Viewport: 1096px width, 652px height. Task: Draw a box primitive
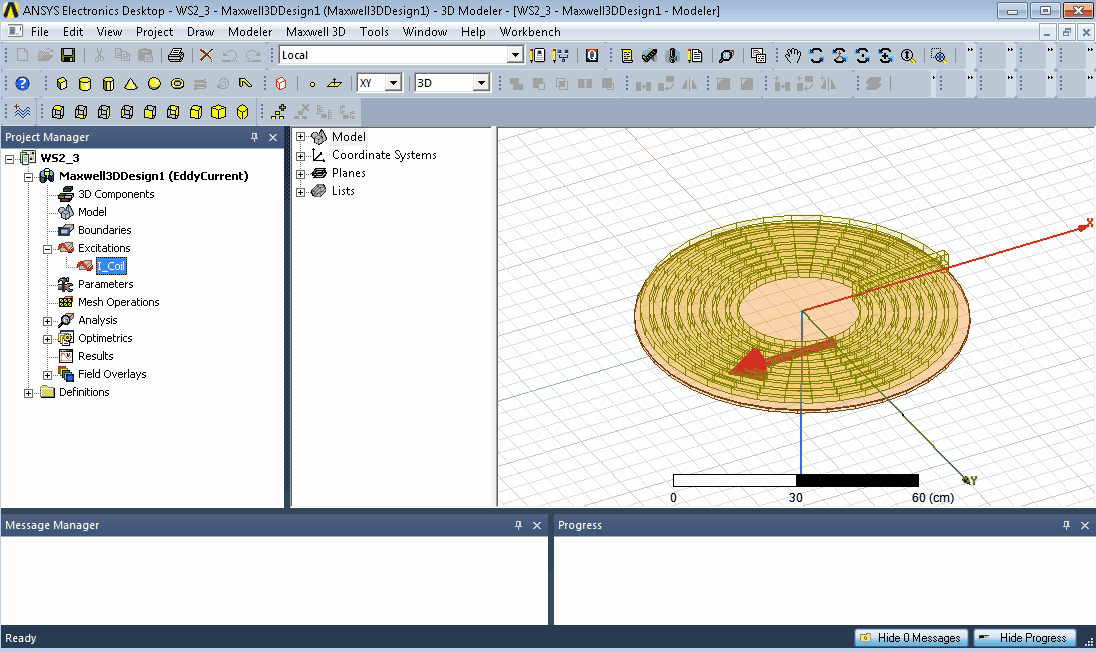(x=62, y=84)
